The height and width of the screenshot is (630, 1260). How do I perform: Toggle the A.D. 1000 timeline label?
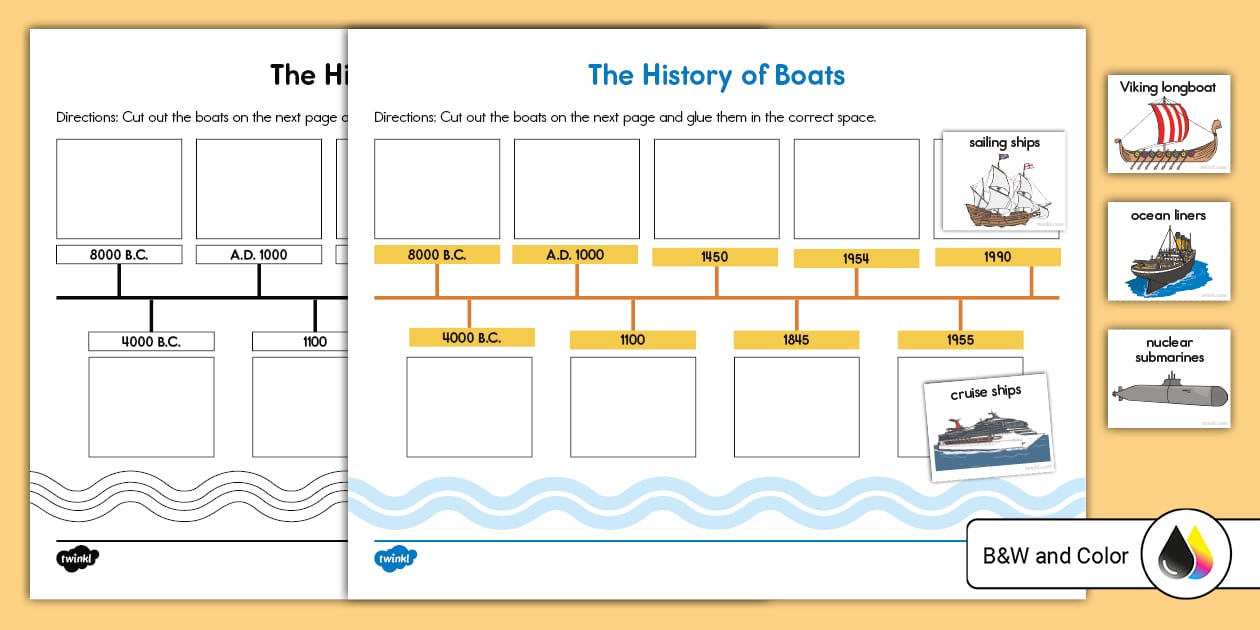pyautogui.click(x=576, y=254)
